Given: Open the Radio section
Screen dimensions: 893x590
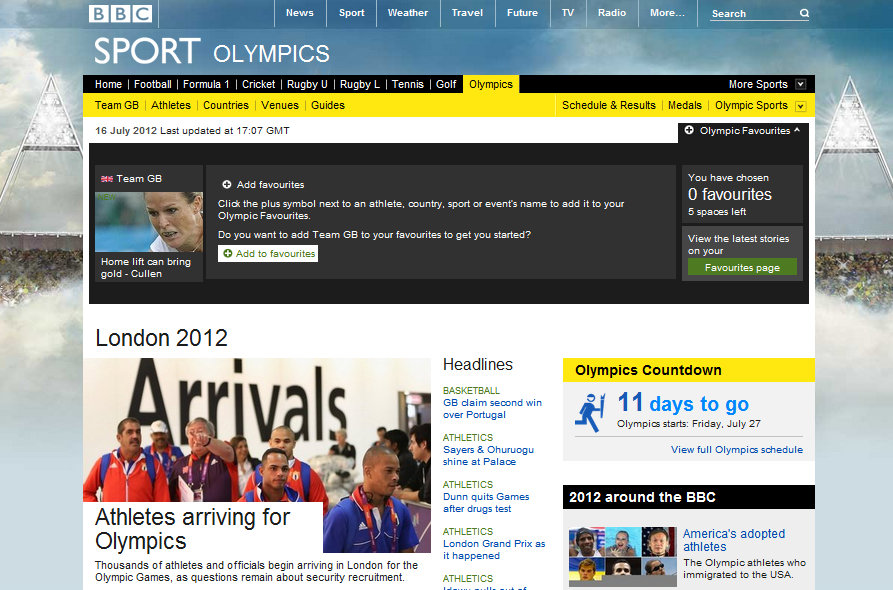Looking at the screenshot, I should pos(612,13).
